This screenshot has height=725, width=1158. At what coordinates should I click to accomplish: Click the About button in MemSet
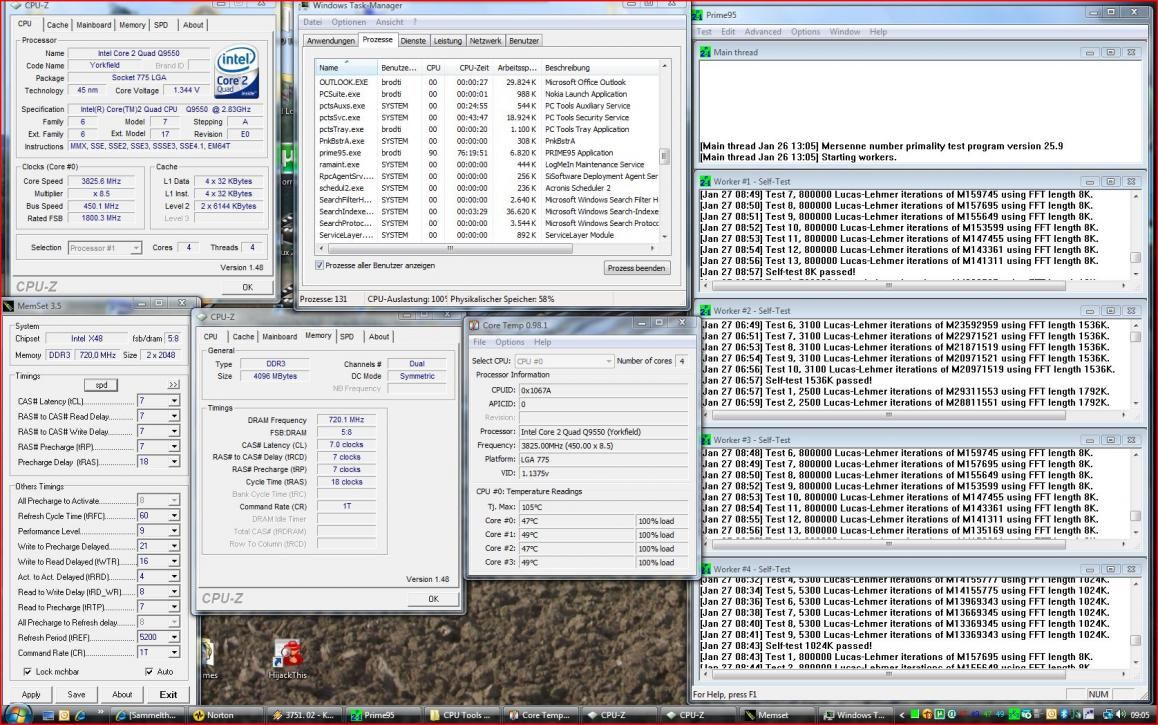click(x=122, y=695)
